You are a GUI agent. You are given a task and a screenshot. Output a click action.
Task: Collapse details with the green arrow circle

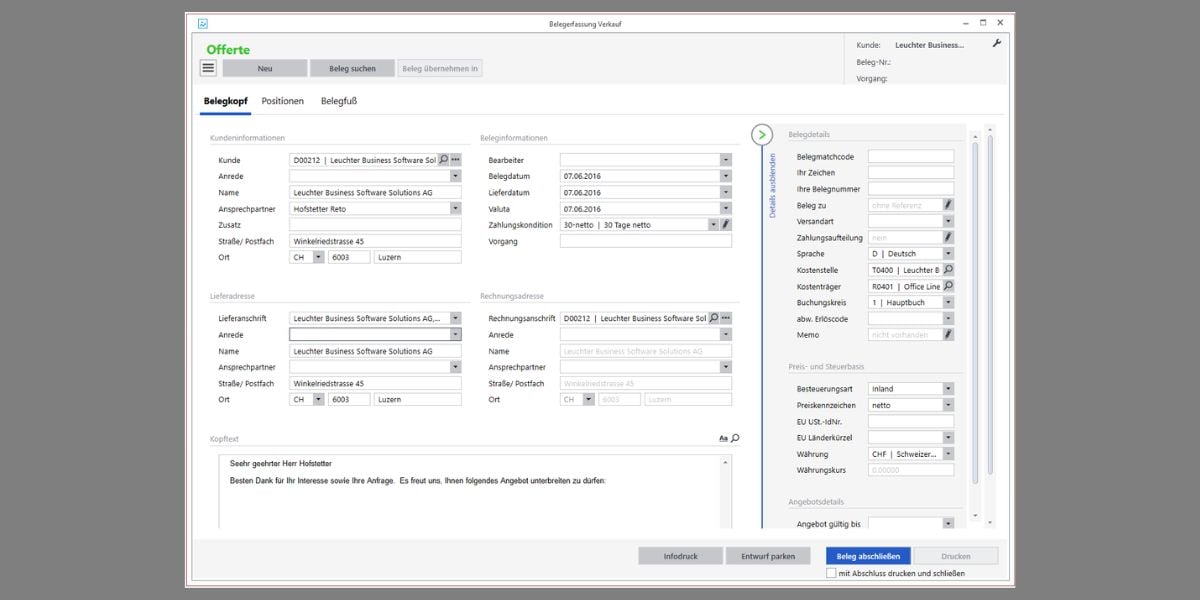click(x=762, y=134)
